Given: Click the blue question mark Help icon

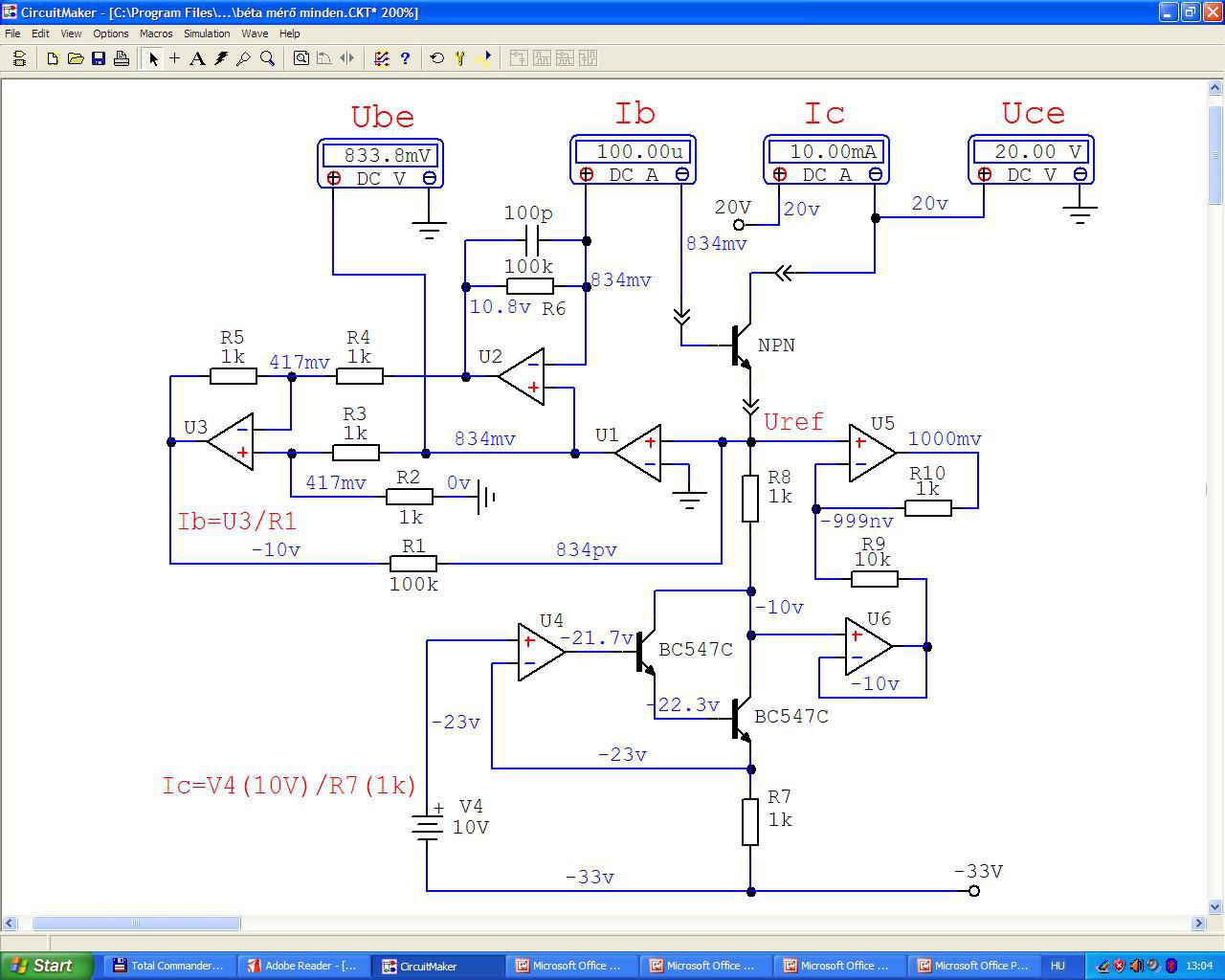Looking at the screenshot, I should 405,58.
